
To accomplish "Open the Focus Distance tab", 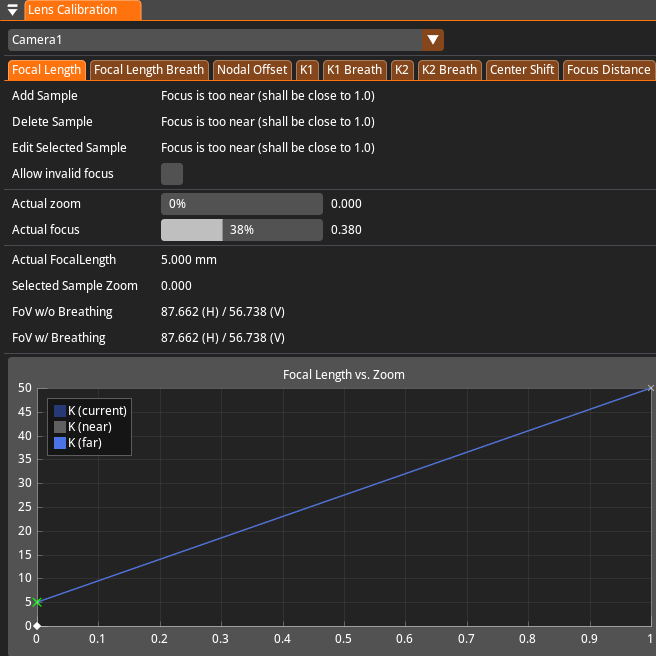I will 608,70.
